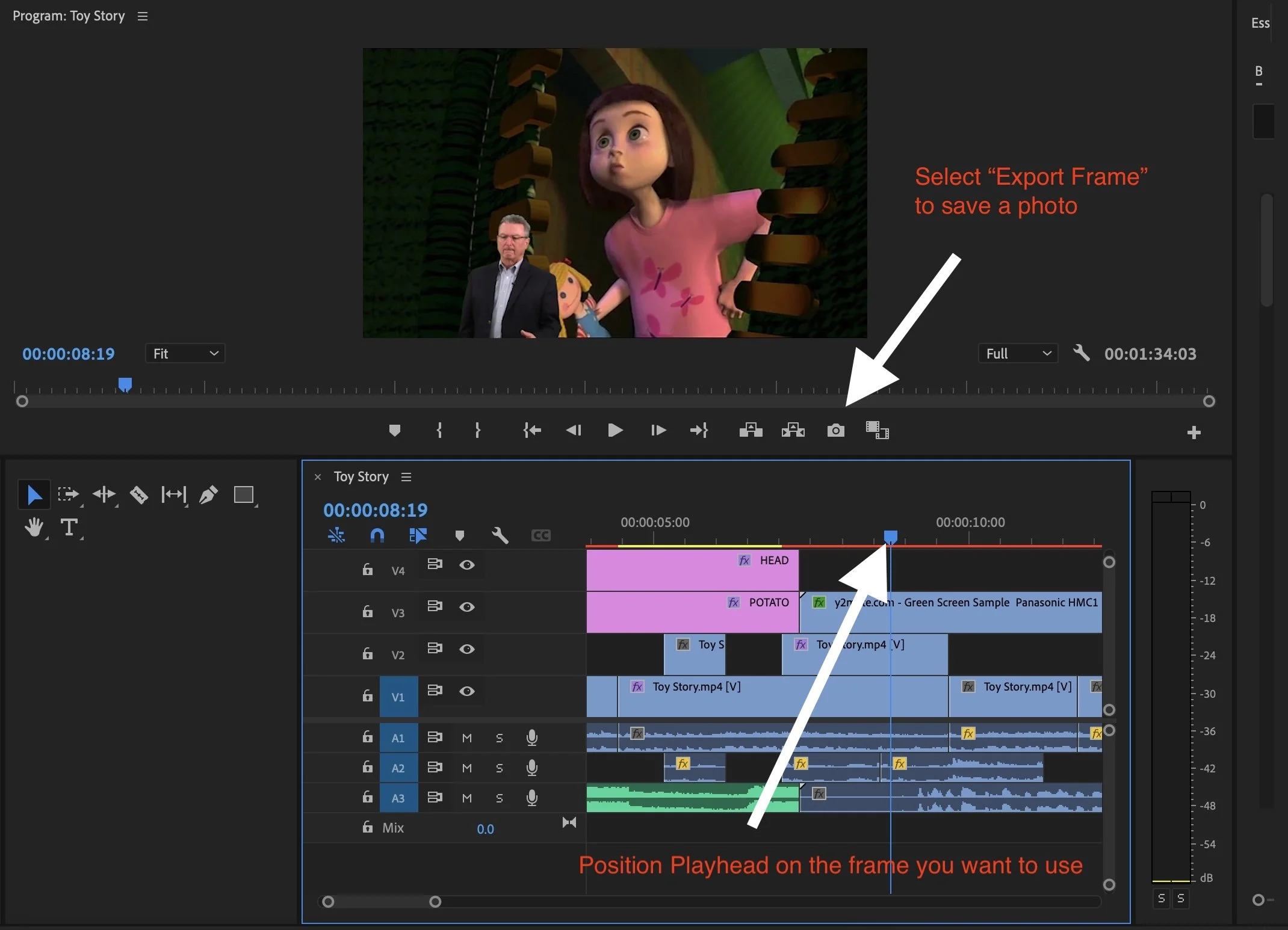Open Program monitor wrench settings
This screenshot has width=1288, height=930.
[1081, 353]
